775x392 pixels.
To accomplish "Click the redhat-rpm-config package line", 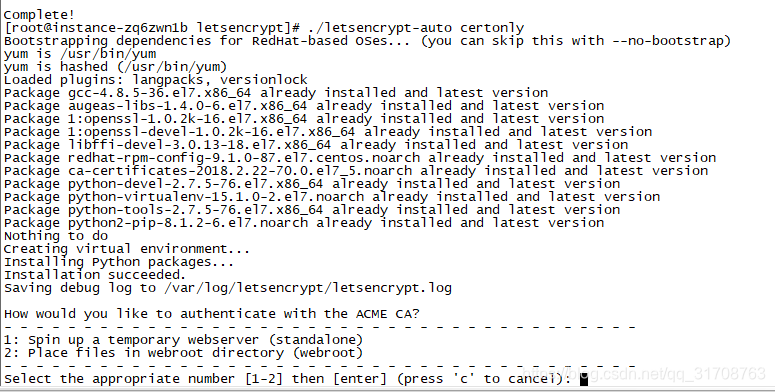I will 360,158.
